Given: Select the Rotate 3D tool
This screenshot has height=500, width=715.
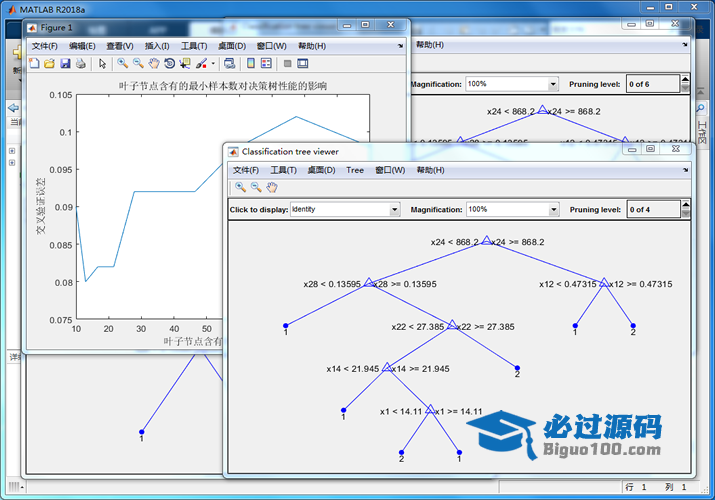Looking at the screenshot, I should coord(170,63).
